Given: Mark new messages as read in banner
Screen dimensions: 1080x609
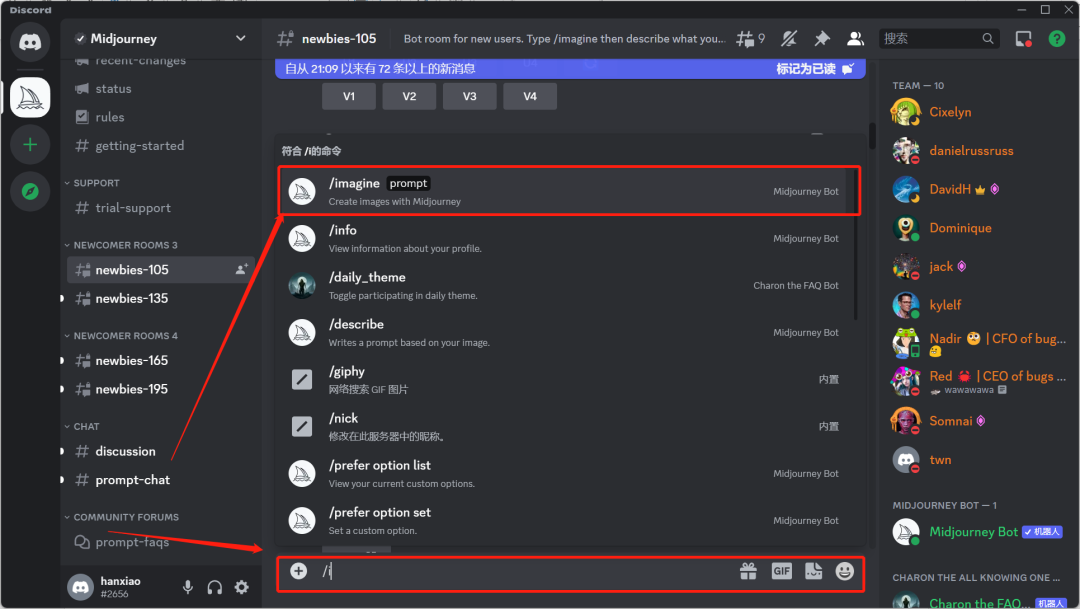Looking at the screenshot, I should pyautogui.click(x=815, y=68).
